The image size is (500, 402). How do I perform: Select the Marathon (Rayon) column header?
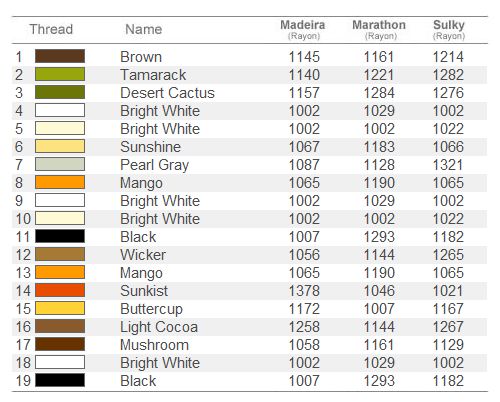[x=379, y=29]
